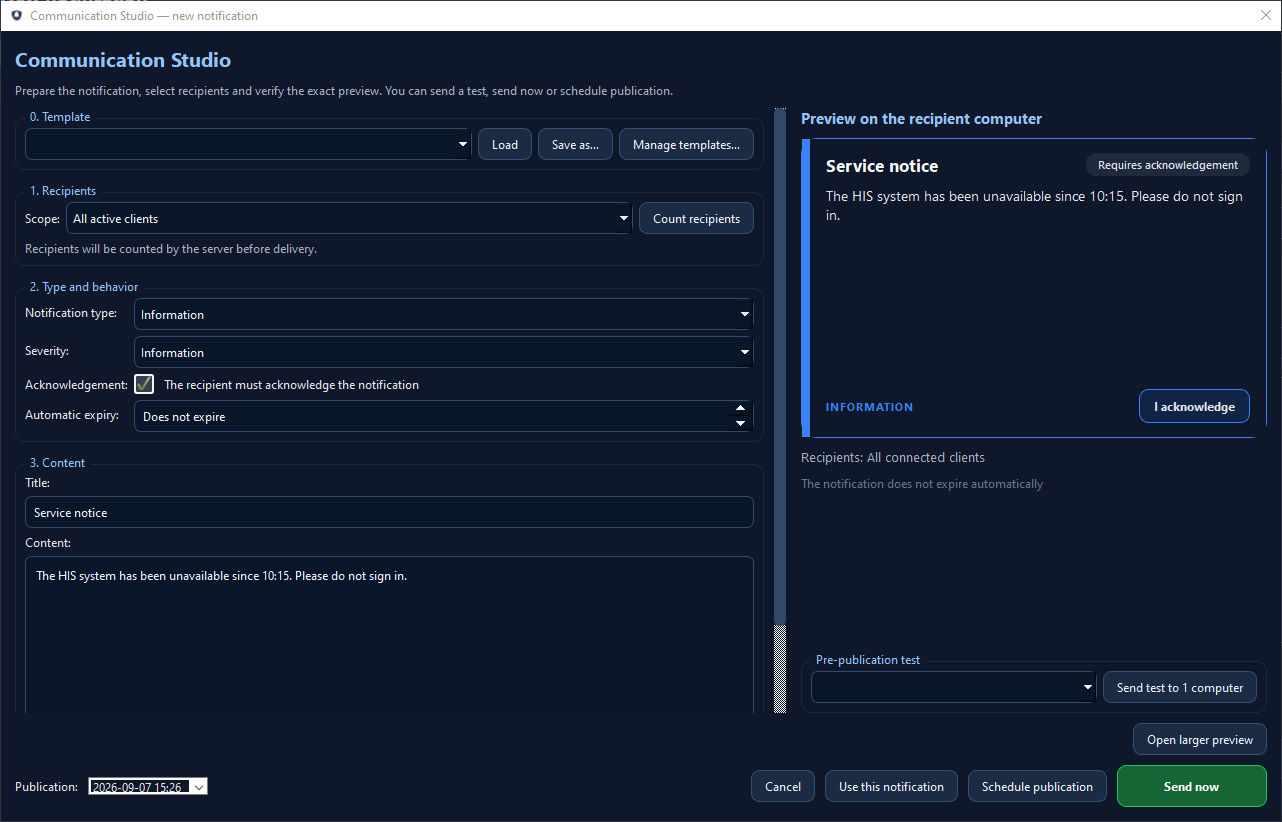The image size is (1282, 822).
Task: Click the Title input field
Action: pyautogui.click(x=389, y=512)
